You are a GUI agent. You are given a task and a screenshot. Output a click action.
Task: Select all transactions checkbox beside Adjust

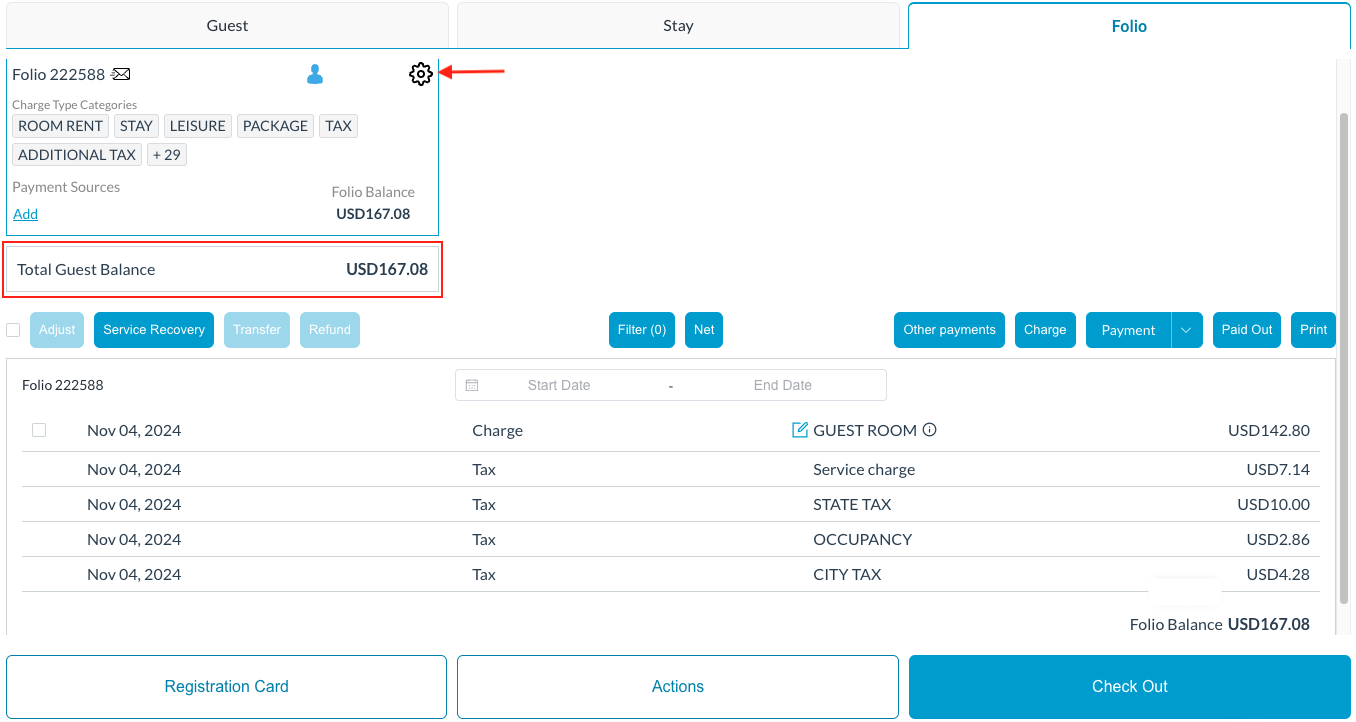pos(13,330)
